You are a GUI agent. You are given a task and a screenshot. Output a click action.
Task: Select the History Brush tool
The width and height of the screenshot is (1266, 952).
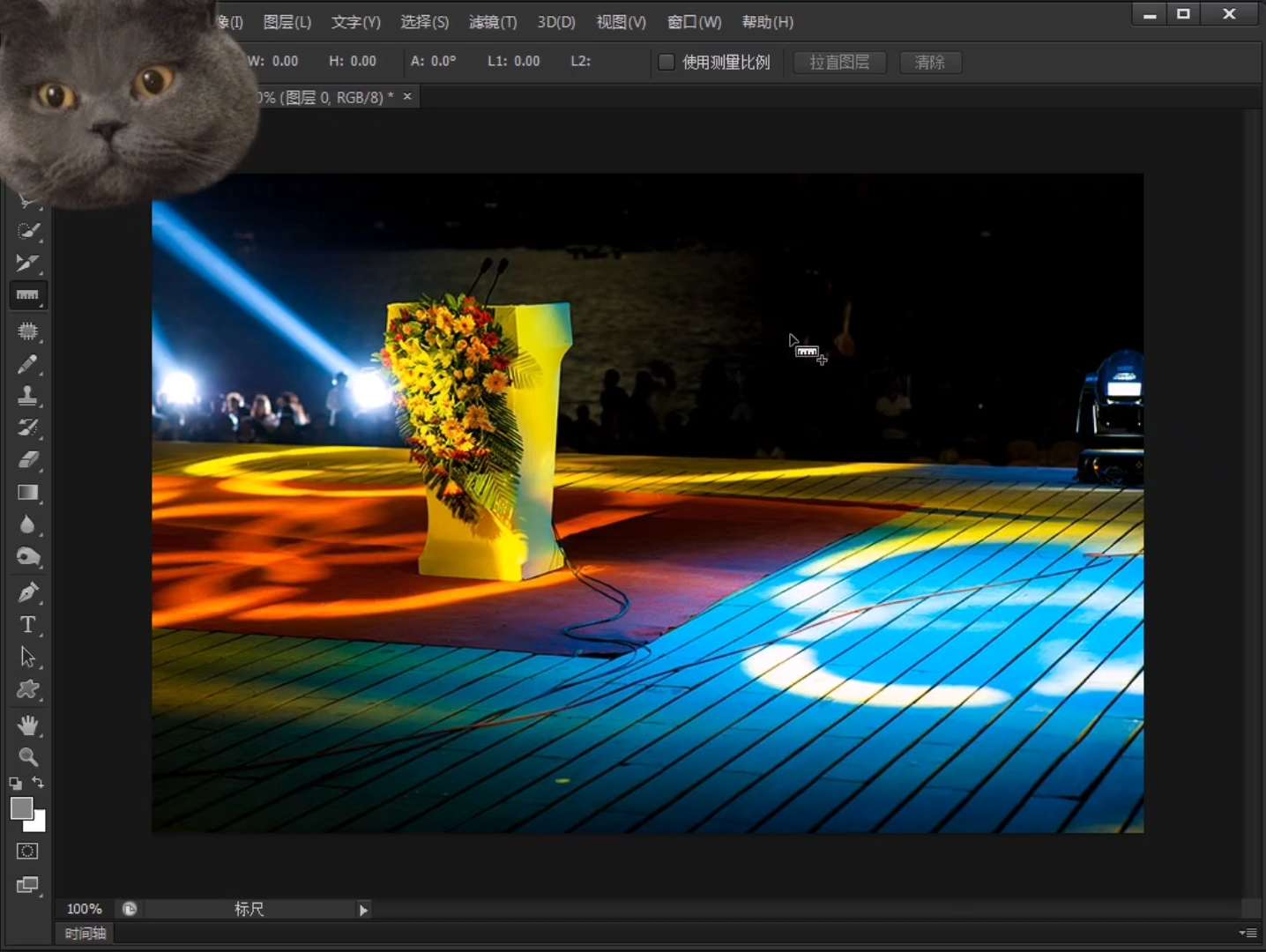[27, 428]
